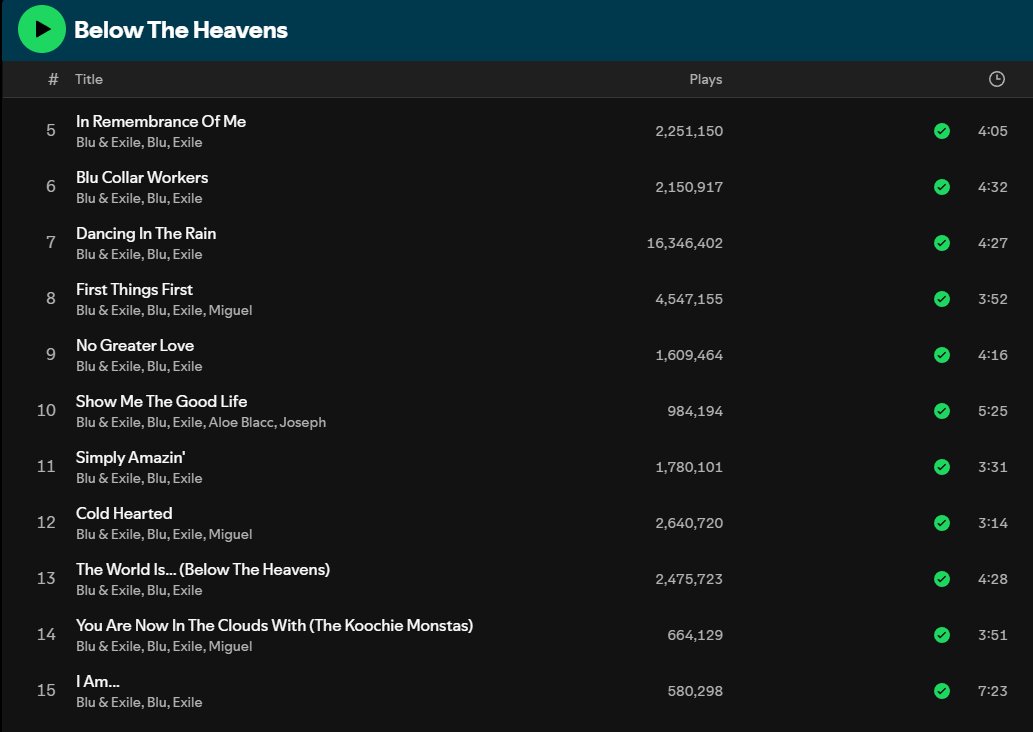The image size is (1033, 732).
Task: Click the Plays column header
Action: [x=706, y=79]
